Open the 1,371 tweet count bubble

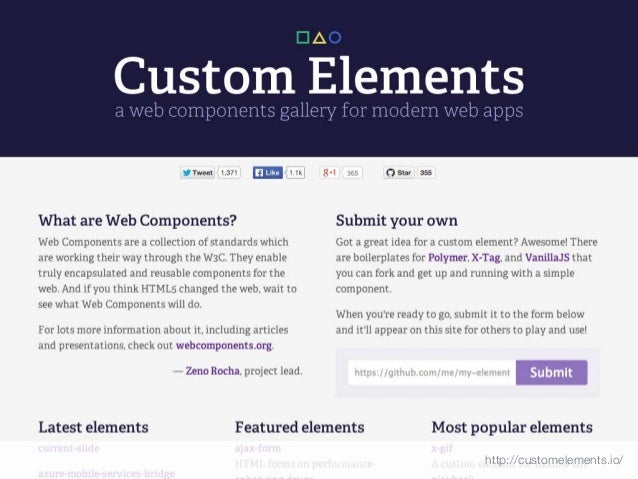[229, 173]
